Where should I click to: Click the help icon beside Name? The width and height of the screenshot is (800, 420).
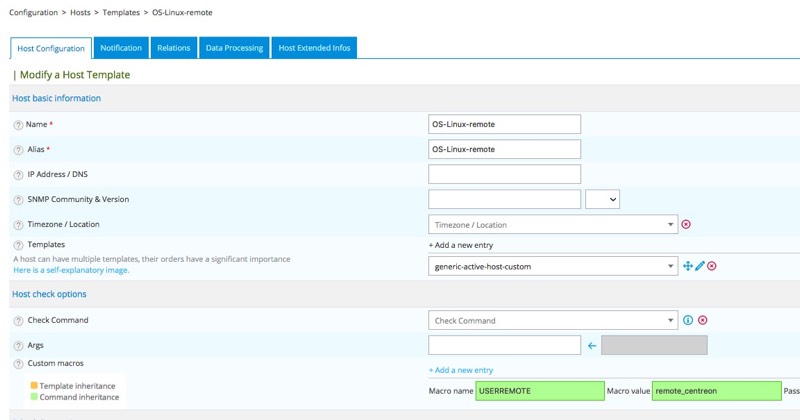18,125
